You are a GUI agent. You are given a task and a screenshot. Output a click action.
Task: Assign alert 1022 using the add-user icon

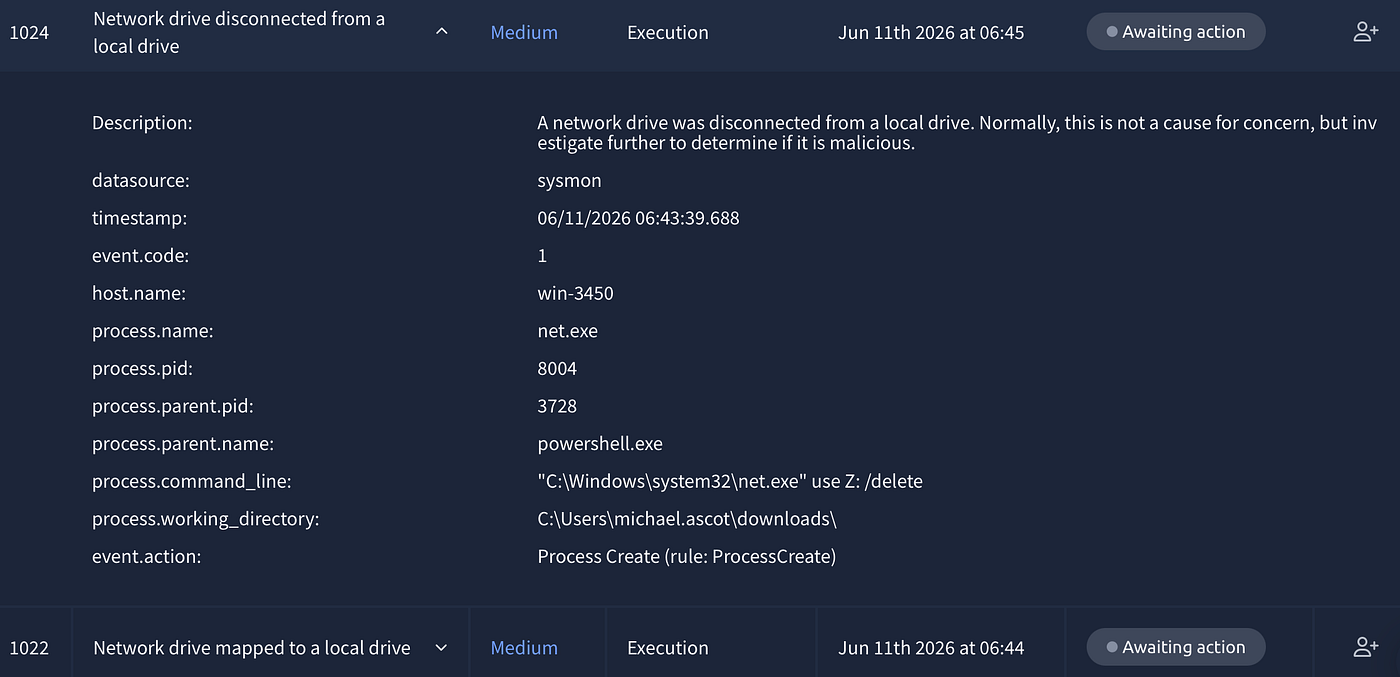(x=1365, y=647)
